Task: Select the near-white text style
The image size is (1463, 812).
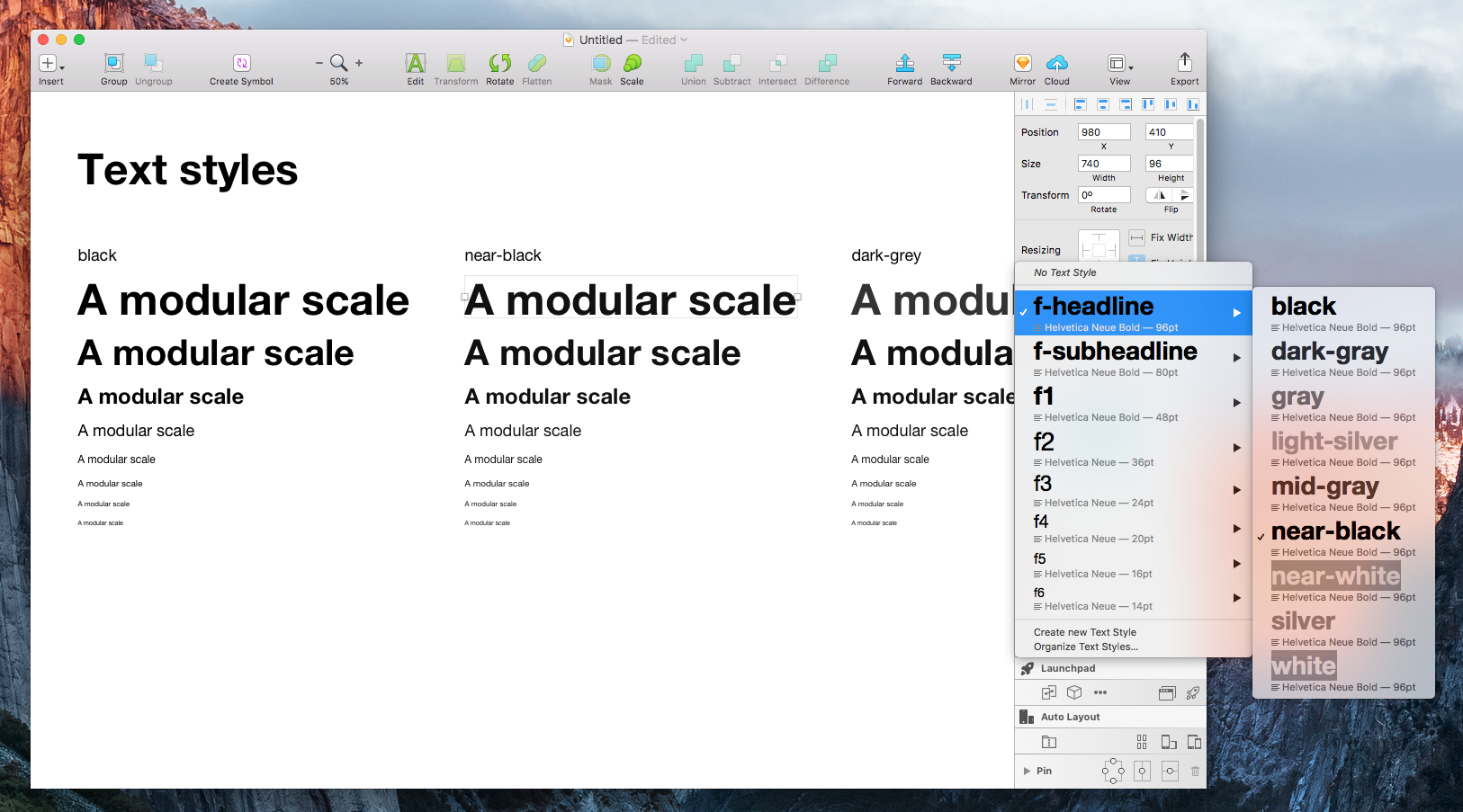Action: [1343, 582]
